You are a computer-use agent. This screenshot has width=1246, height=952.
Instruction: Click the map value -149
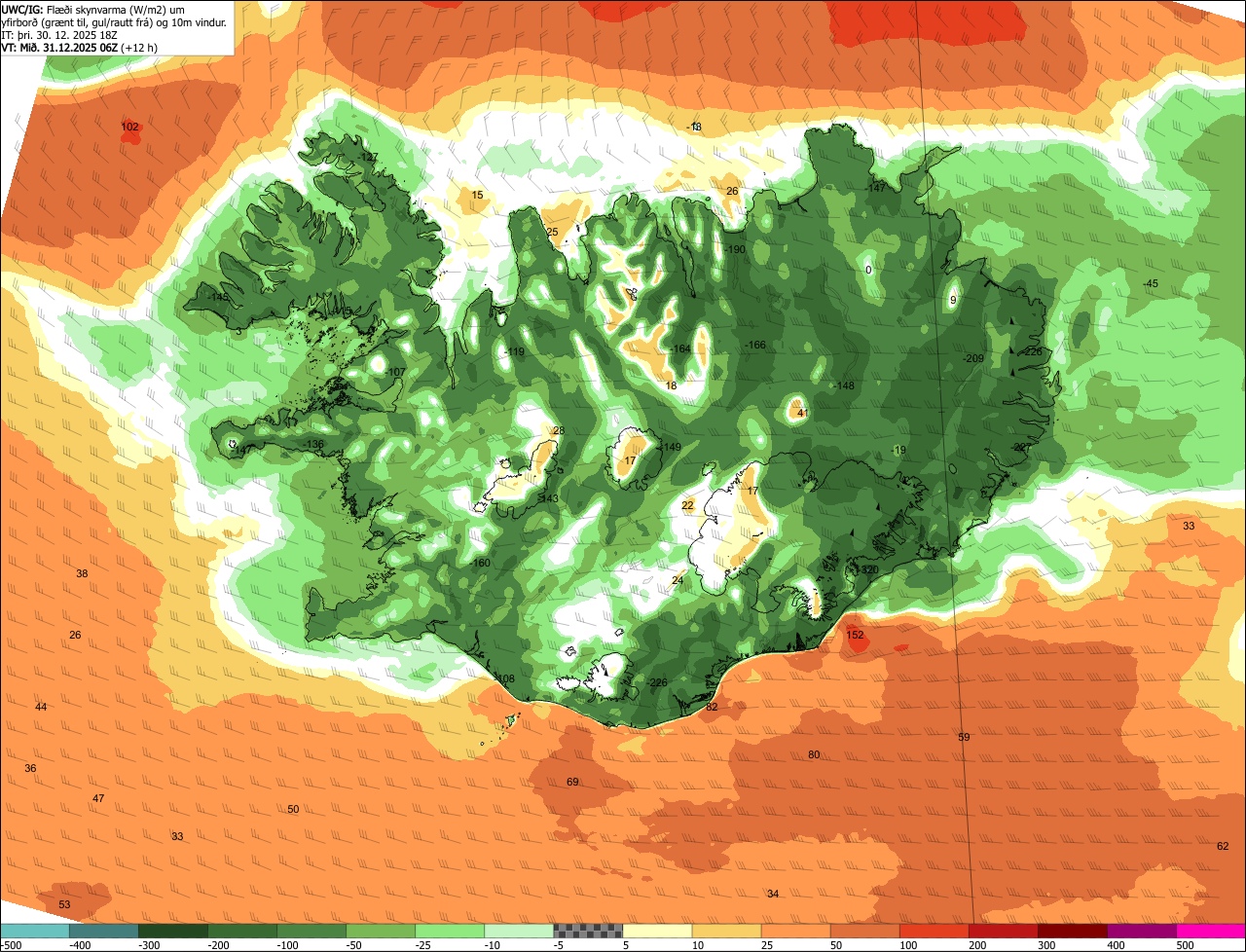coord(670,448)
